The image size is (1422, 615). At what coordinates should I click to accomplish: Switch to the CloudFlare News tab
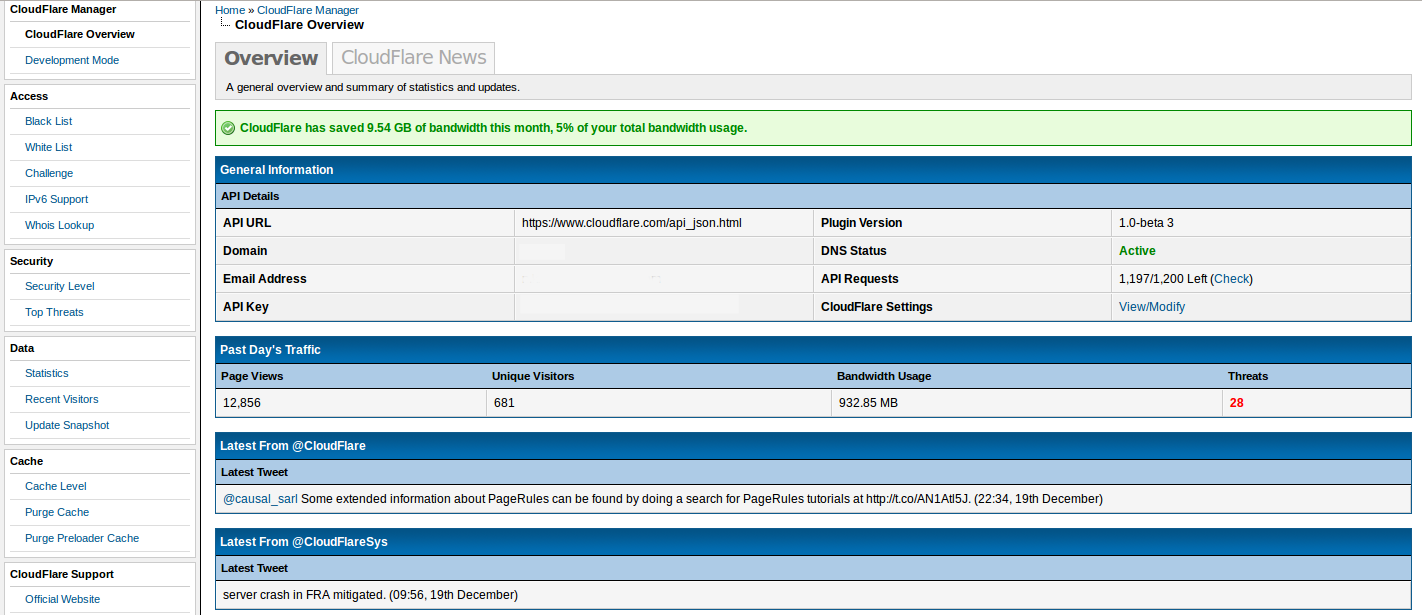coord(413,58)
